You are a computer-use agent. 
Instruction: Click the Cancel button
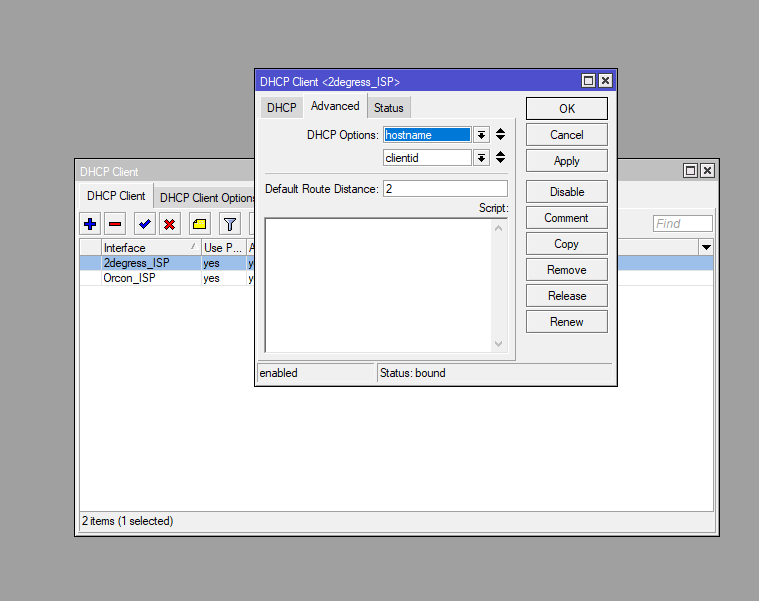[x=567, y=135]
